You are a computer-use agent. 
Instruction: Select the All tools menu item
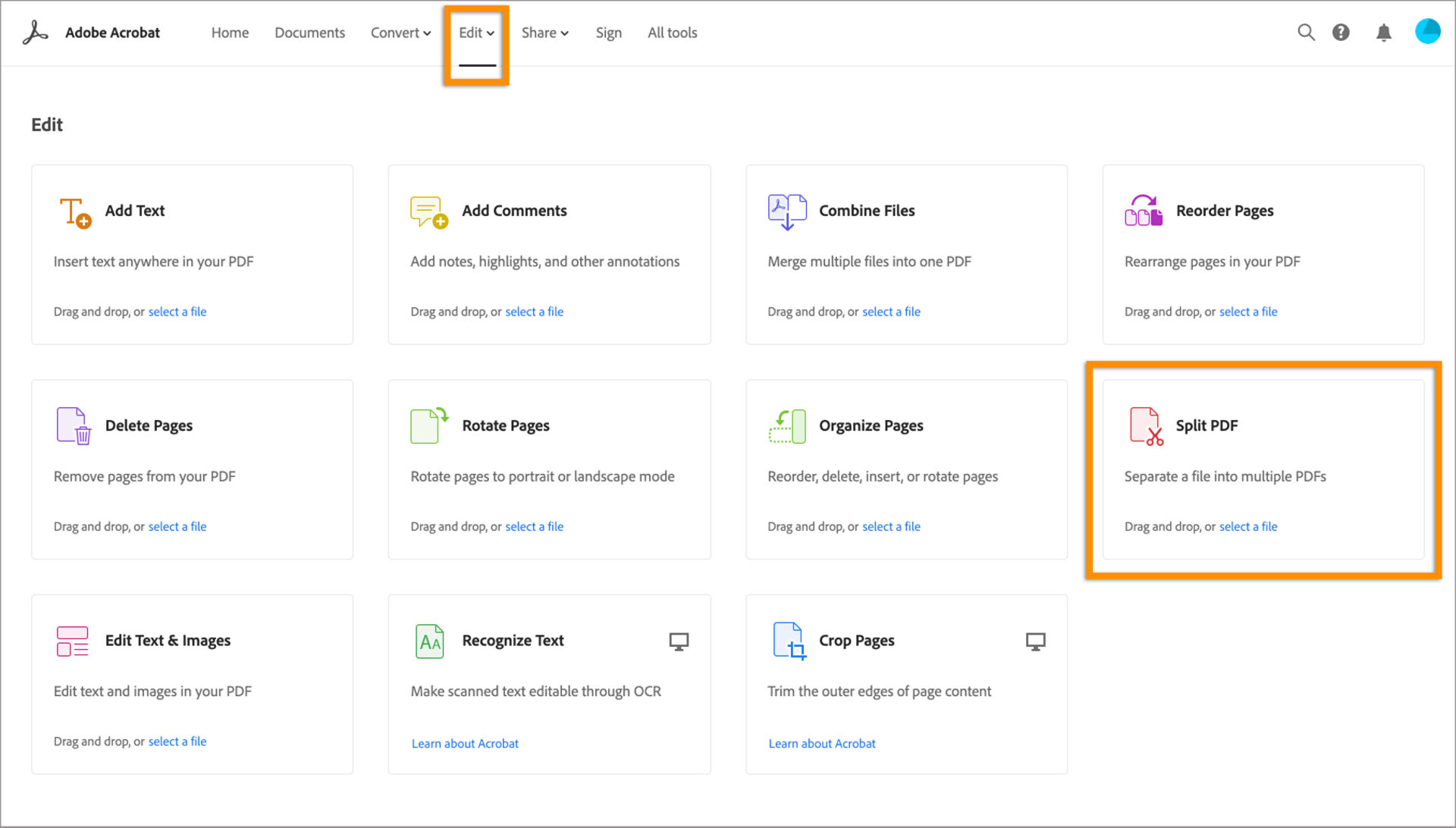[x=672, y=32]
